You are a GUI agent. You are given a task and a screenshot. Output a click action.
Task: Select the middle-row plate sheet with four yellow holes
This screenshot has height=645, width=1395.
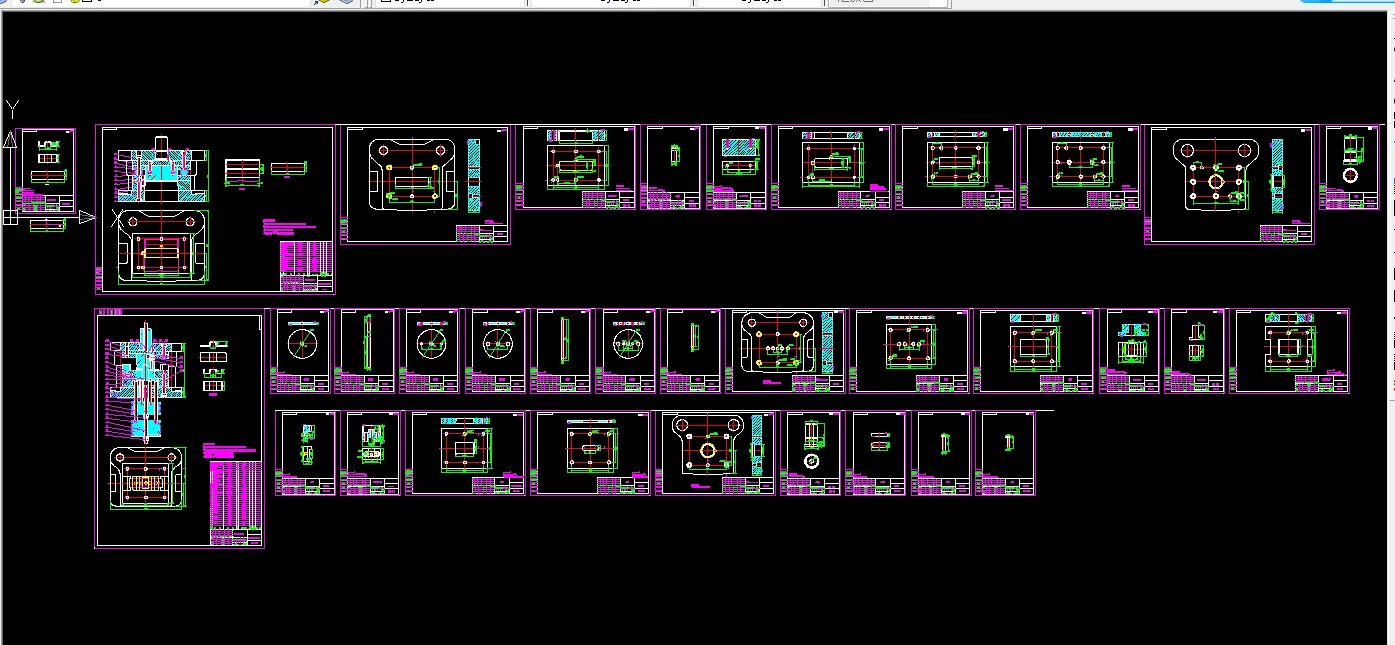[x=786, y=350]
